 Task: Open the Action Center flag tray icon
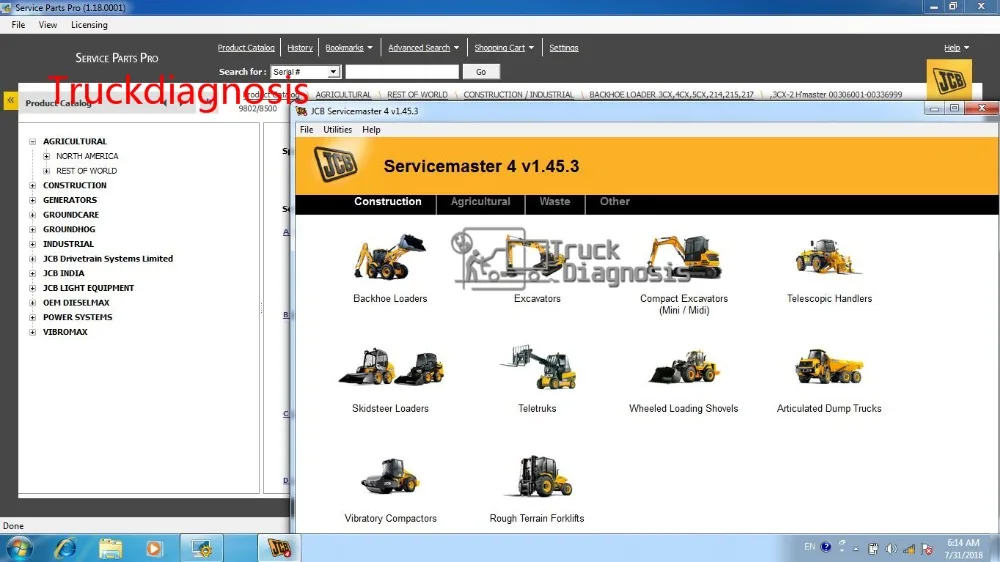927,549
